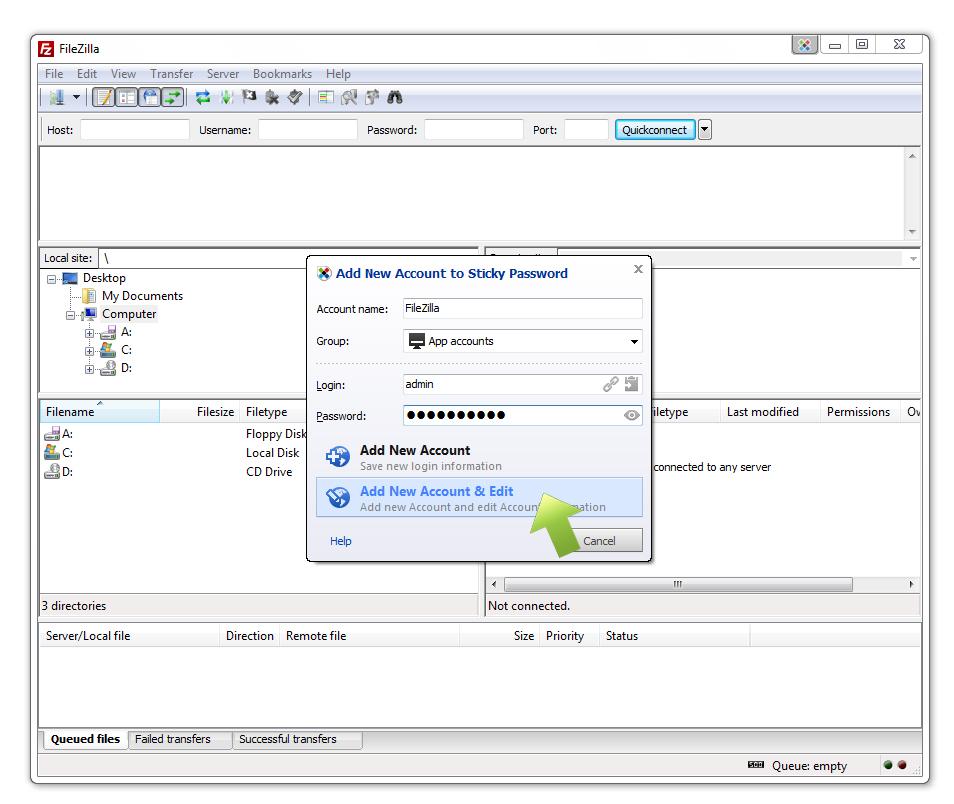Toggle the message log display

tap(104, 97)
